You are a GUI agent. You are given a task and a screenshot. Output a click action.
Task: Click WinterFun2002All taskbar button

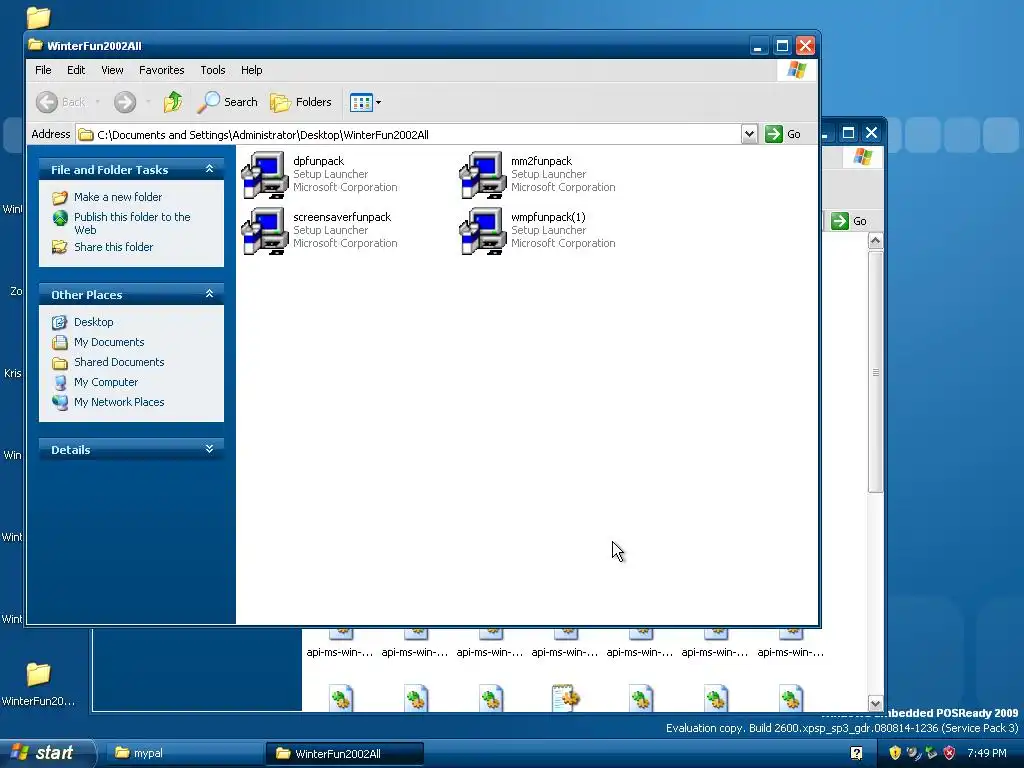tap(344, 753)
